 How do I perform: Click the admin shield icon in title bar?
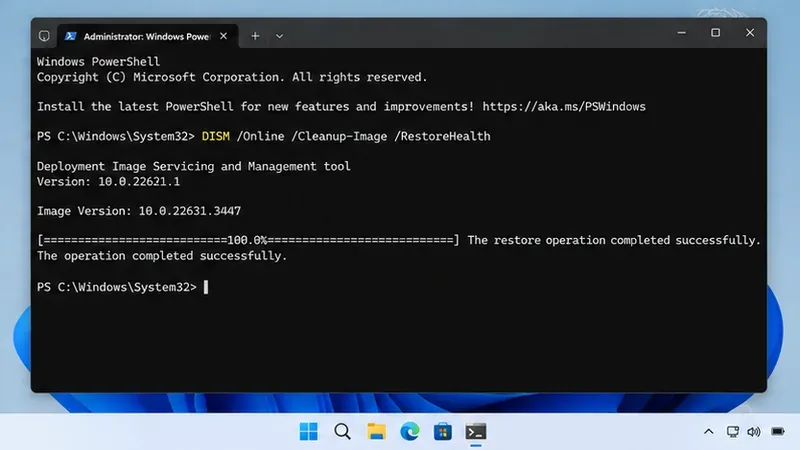pyautogui.click(x=44, y=36)
